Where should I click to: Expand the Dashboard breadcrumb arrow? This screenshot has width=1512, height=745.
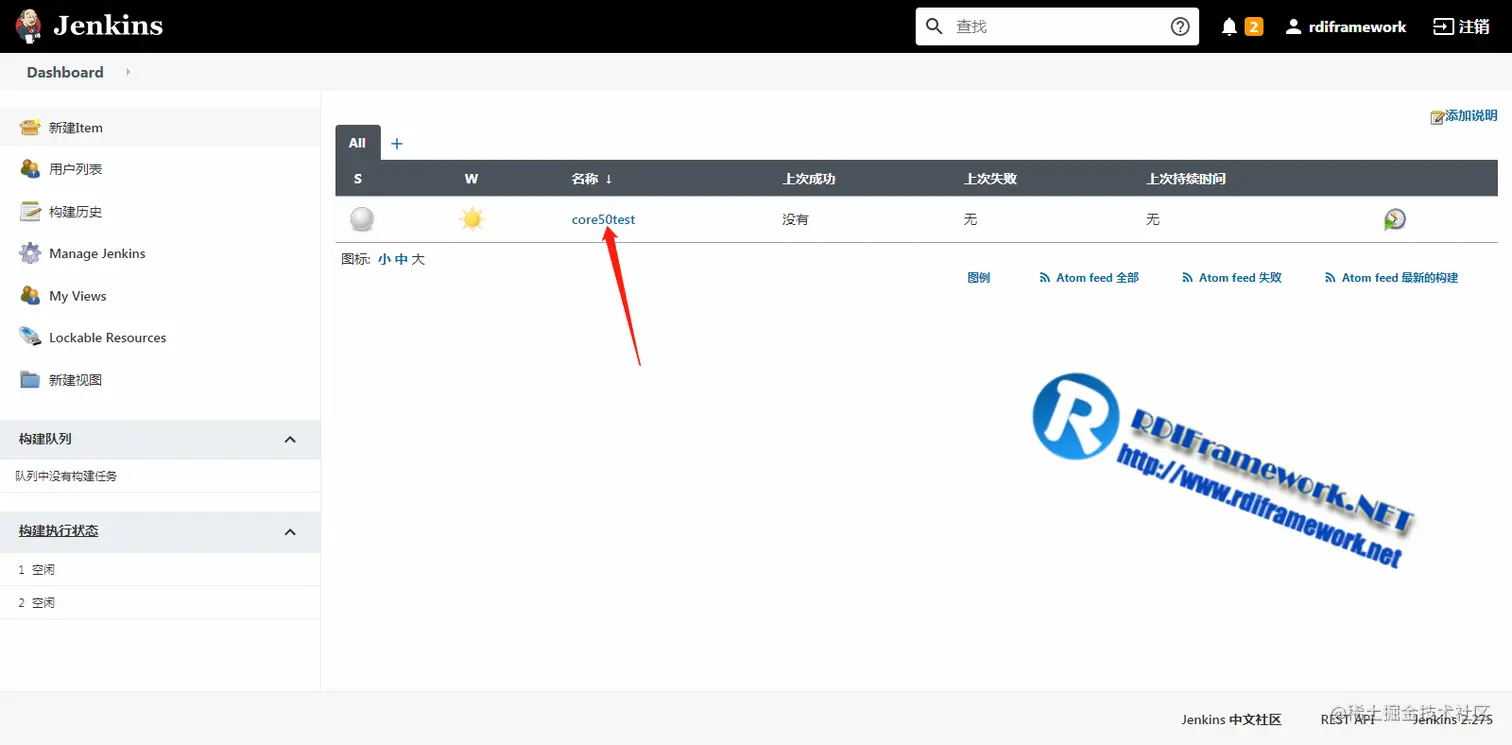click(x=128, y=72)
